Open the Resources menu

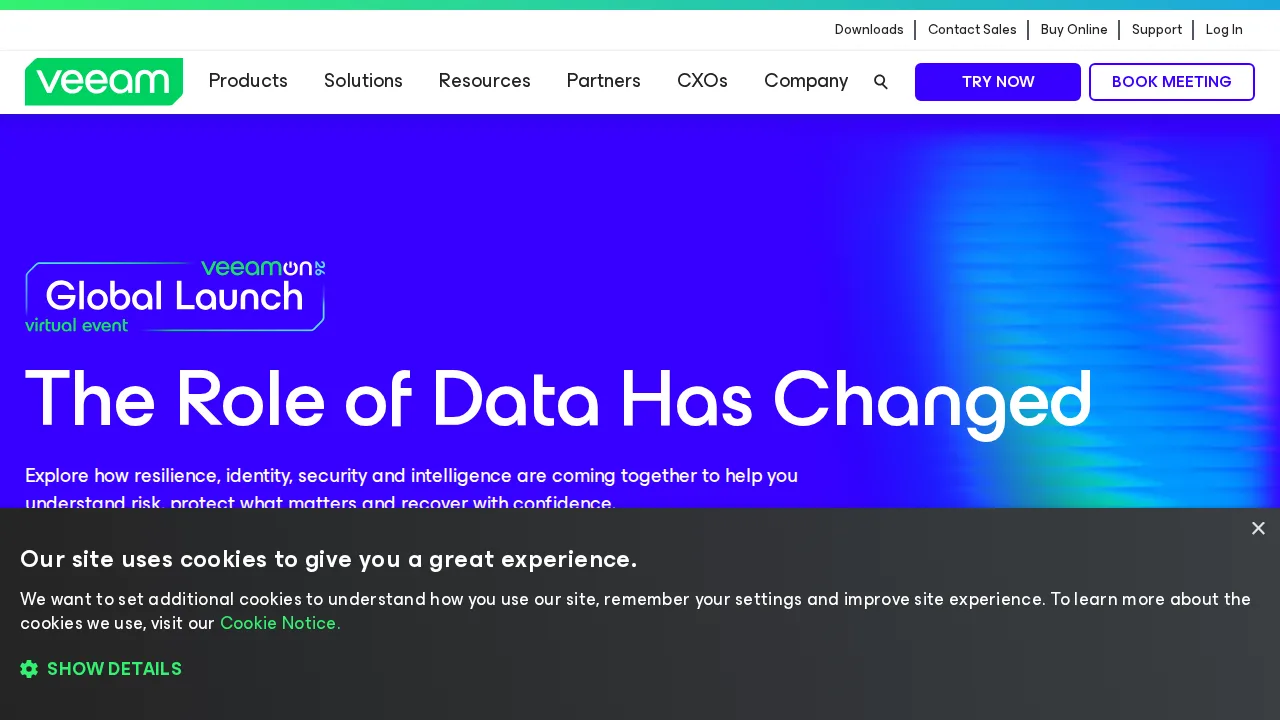pyautogui.click(x=485, y=81)
